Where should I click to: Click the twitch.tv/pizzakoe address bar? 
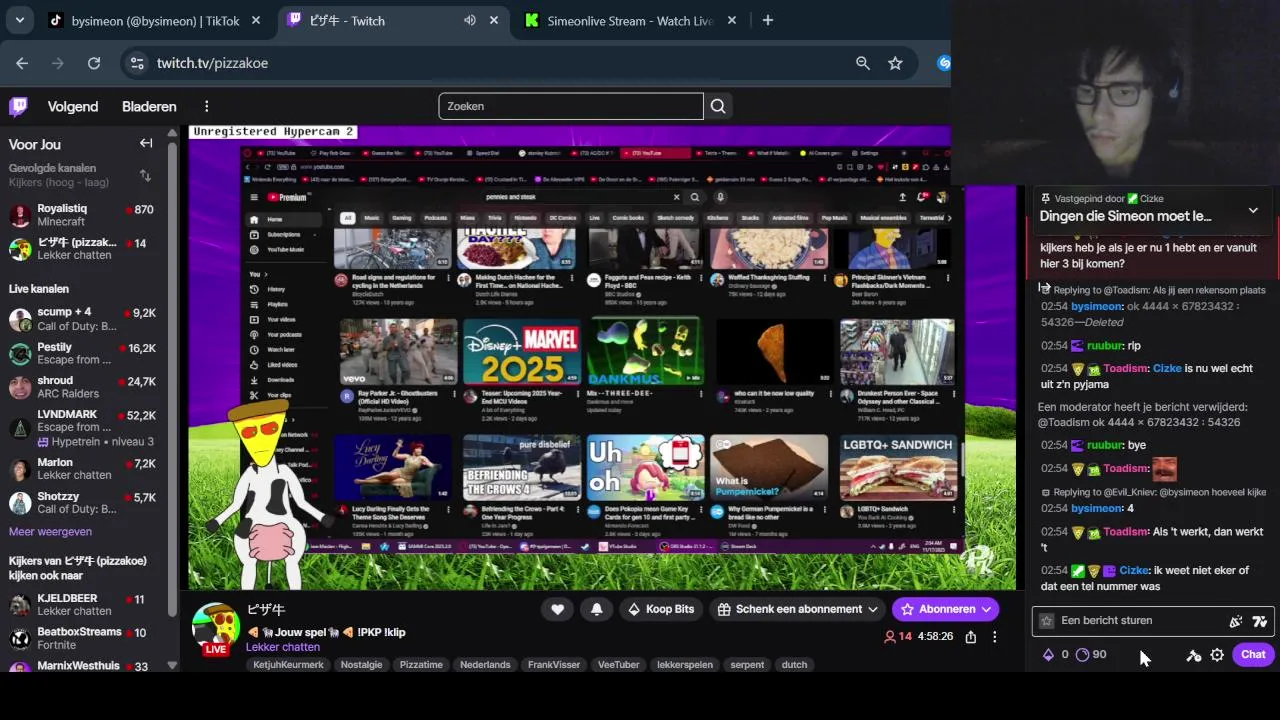tap(500, 63)
